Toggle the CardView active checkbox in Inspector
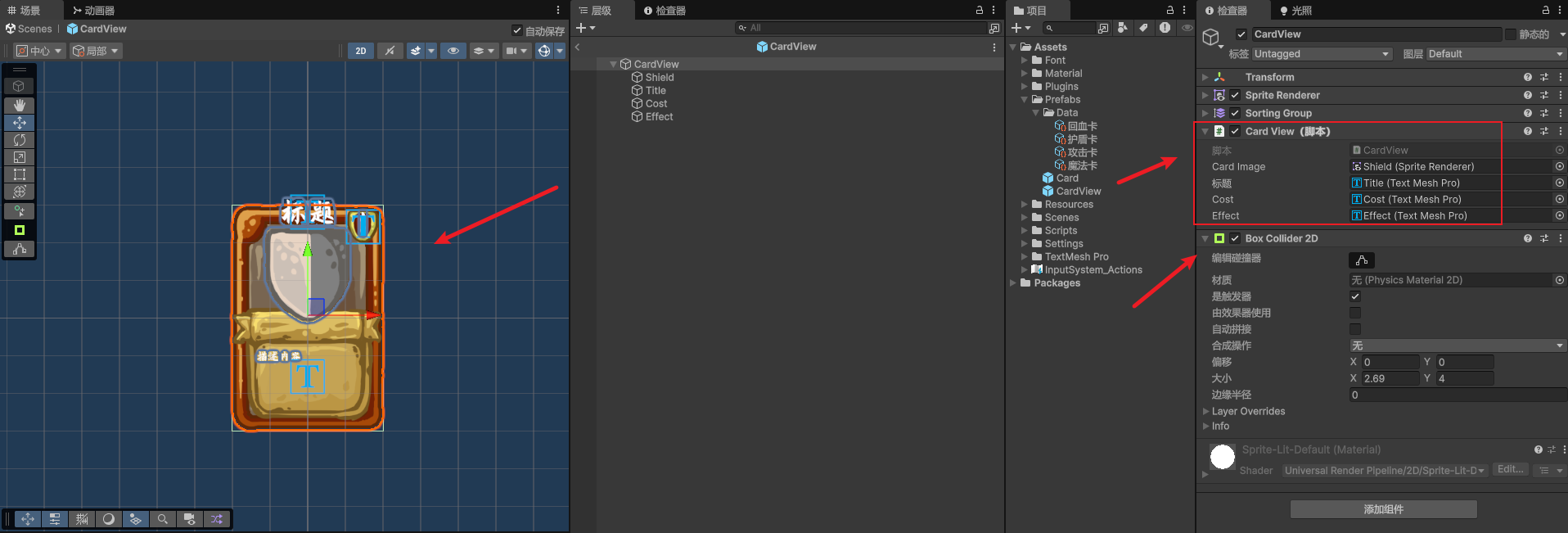Screen dimensions: 1568x533 tap(1241, 34)
